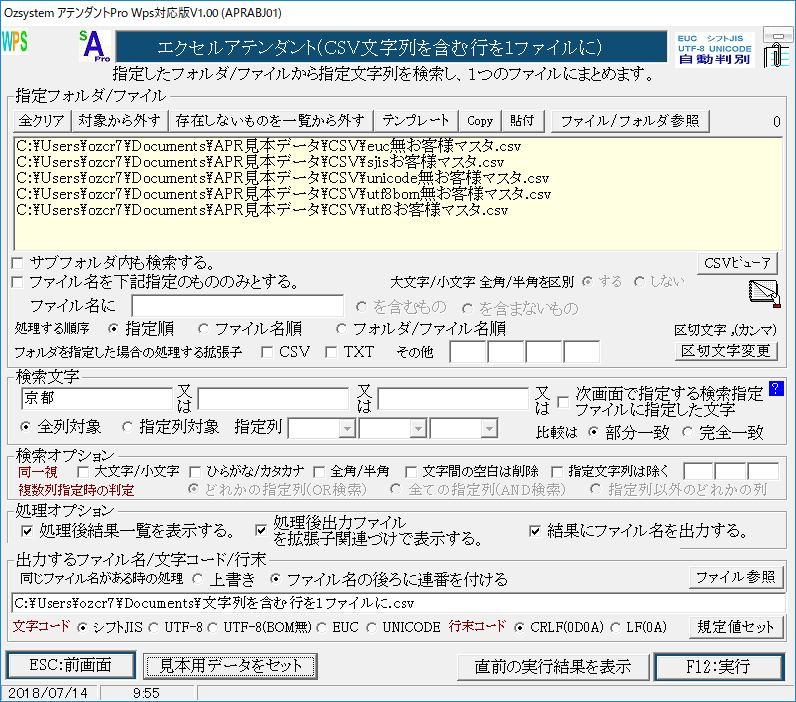
Task: Click 規定値セット button
Action: tap(736, 627)
